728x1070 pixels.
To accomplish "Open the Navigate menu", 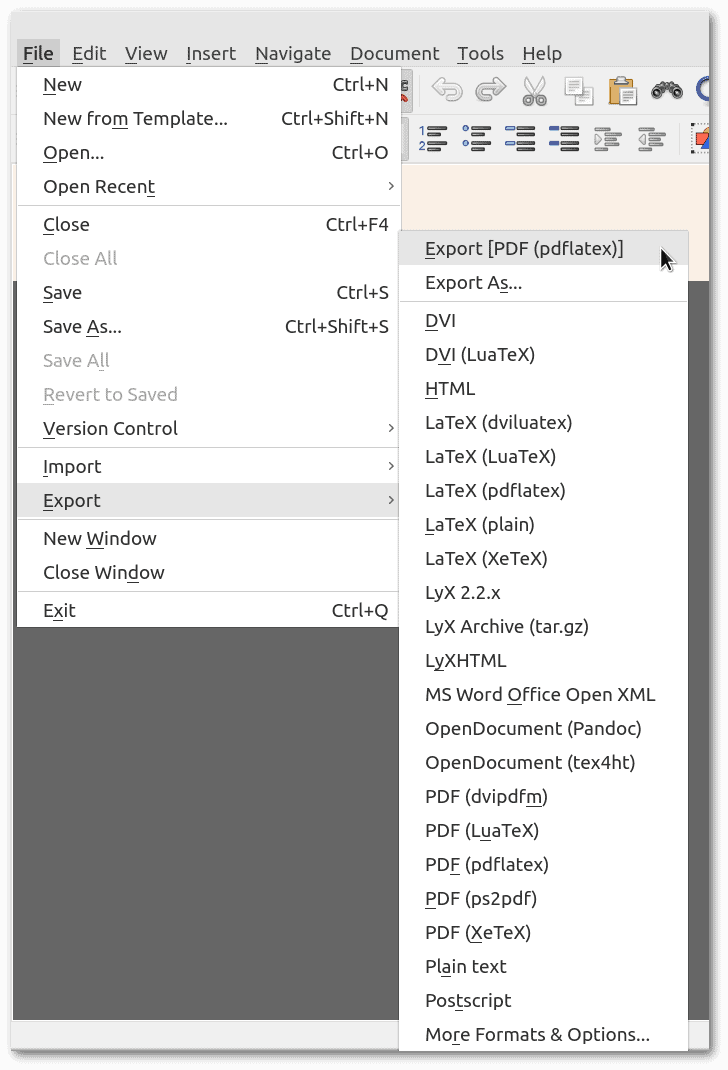I will [292, 53].
